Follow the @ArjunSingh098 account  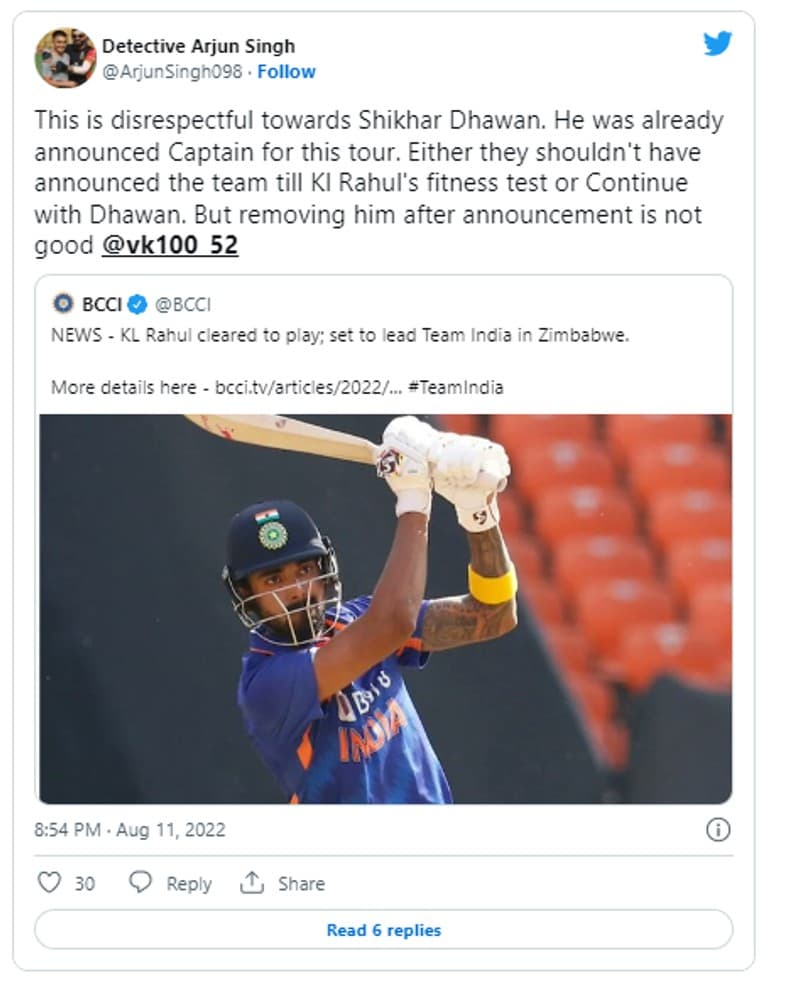(x=286, y=72)
